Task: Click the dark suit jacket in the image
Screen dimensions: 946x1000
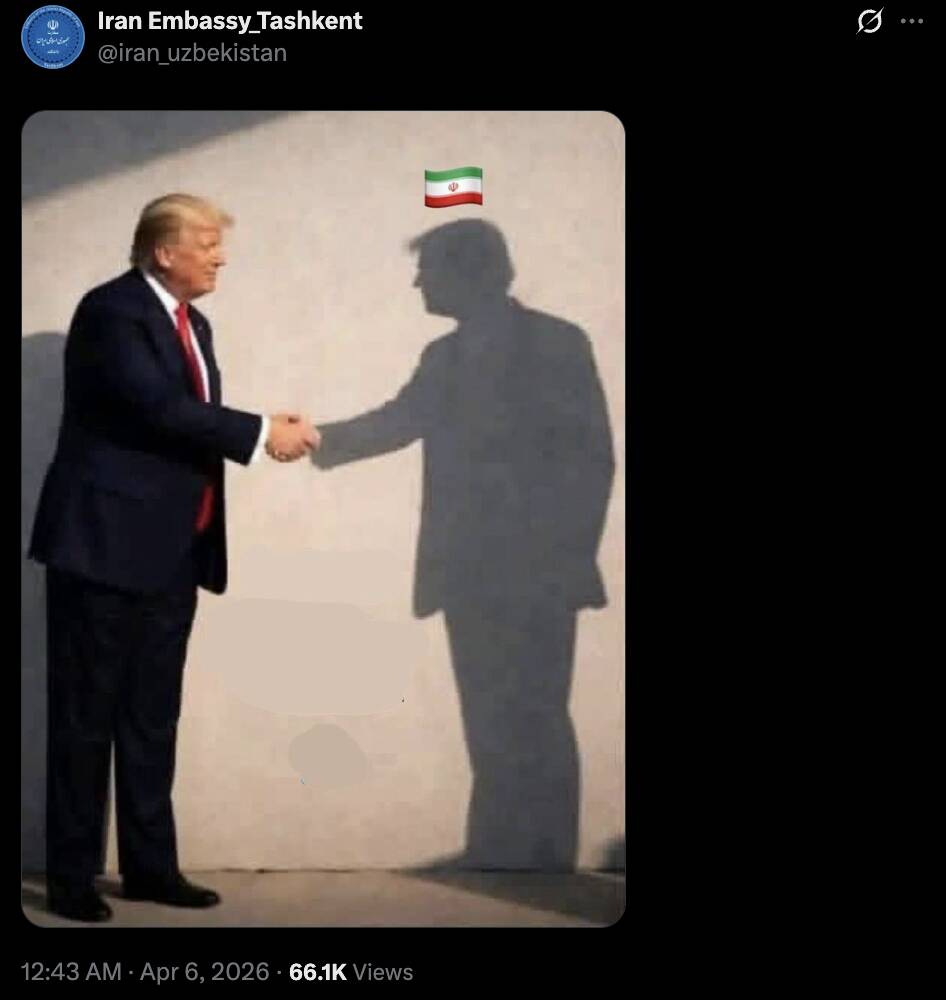Action: 135,434
